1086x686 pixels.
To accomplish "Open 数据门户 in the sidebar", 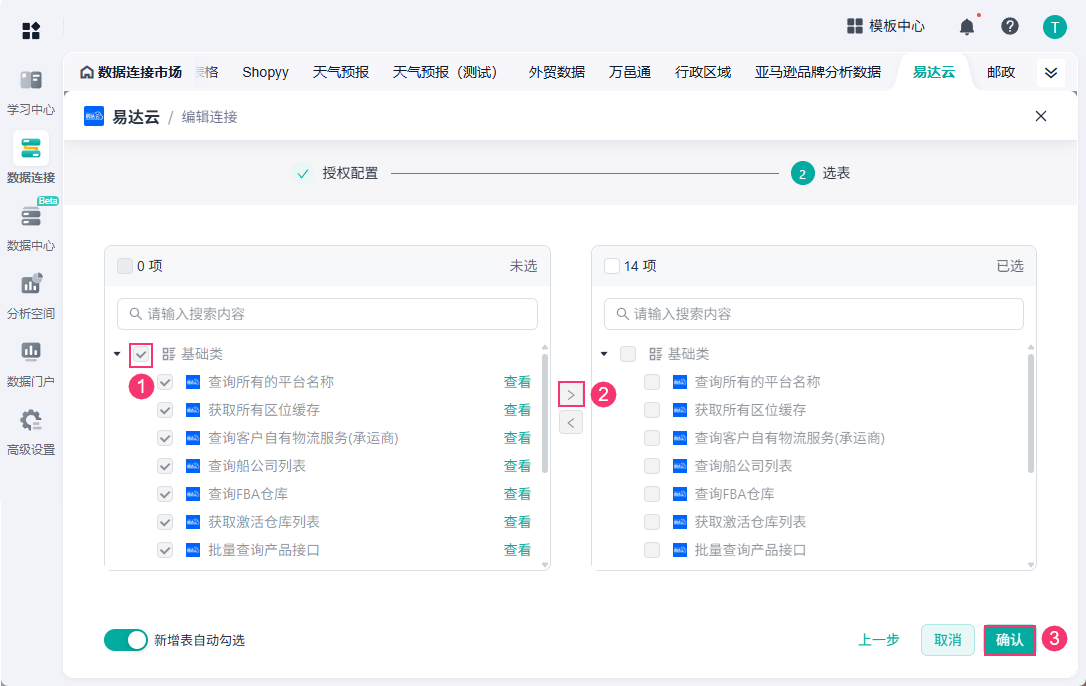I will [x=30, y=364].
